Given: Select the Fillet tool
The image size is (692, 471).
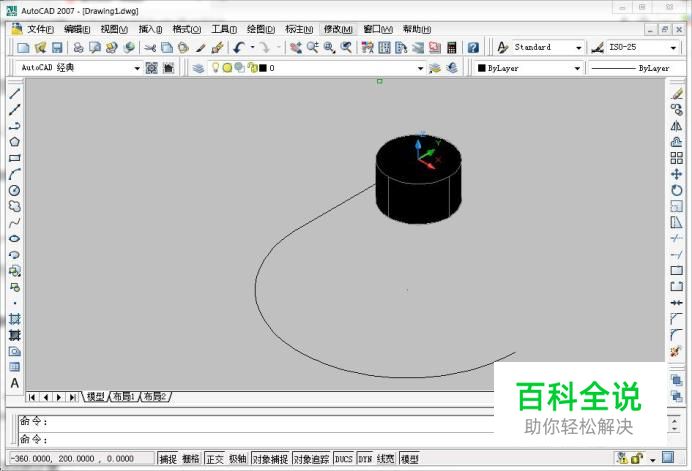Looking at the screenshot, I should click(x=677, y=335).
